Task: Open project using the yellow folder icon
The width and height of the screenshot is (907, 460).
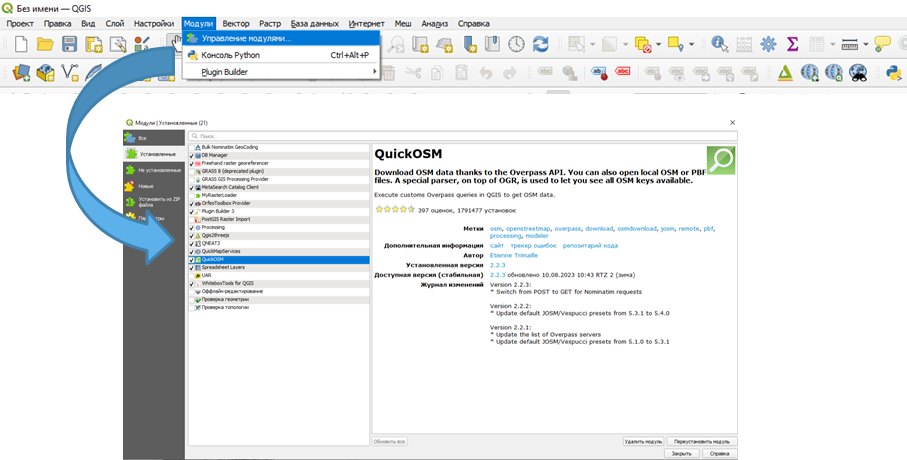Action: pos(45,44)
